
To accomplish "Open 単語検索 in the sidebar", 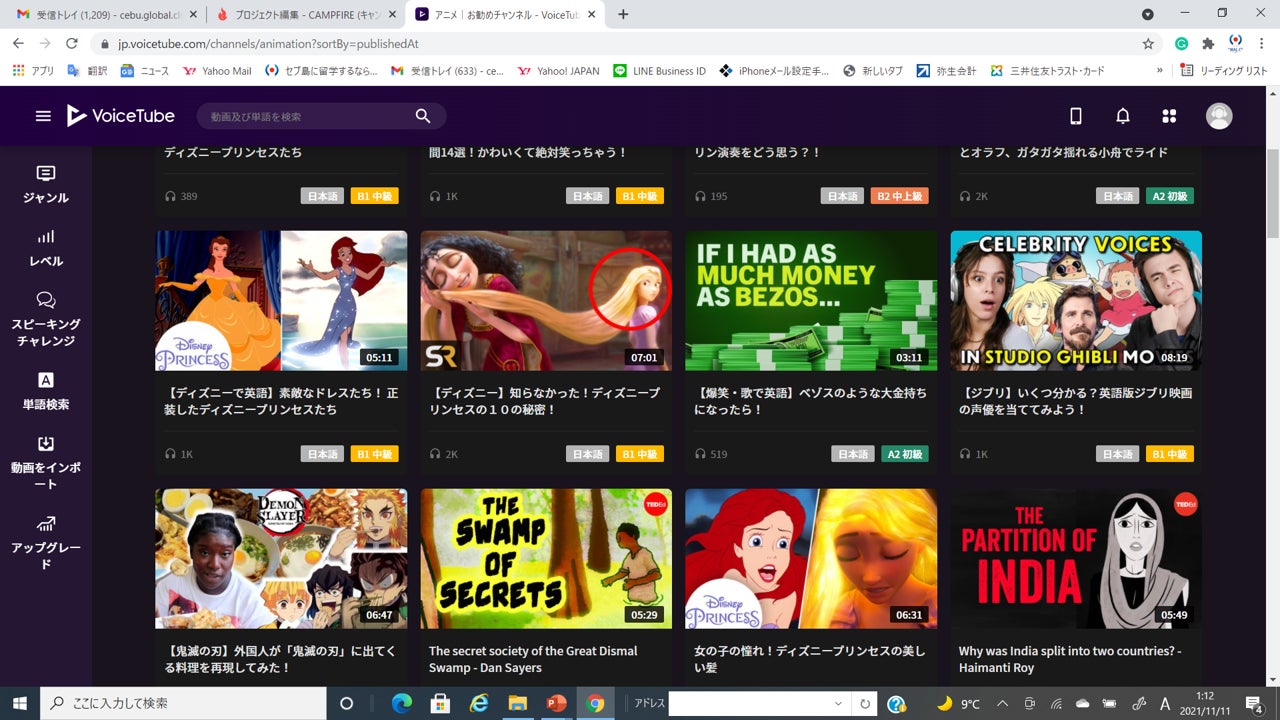I will (x=46, y=391).
